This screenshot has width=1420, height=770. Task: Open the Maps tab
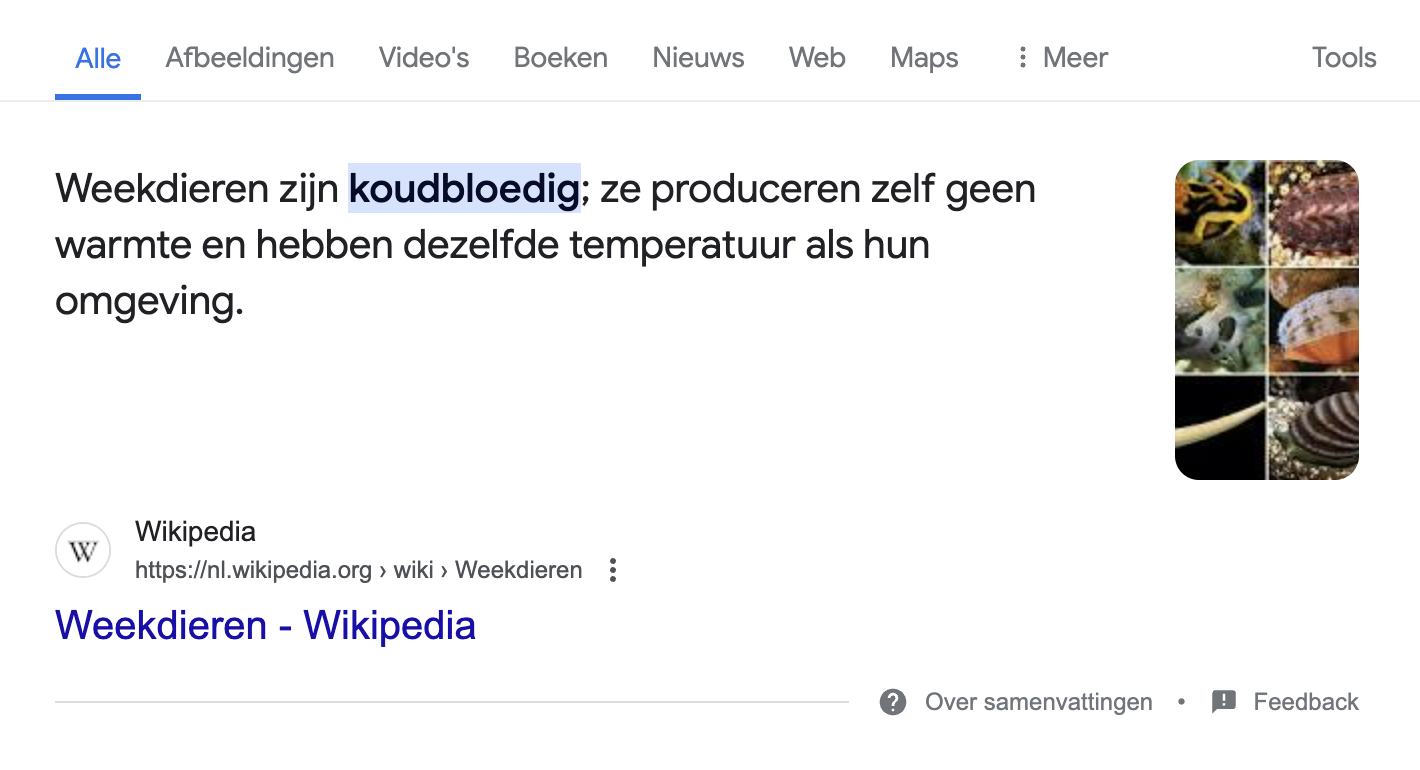pyautogui.click(x=924, y=58)
